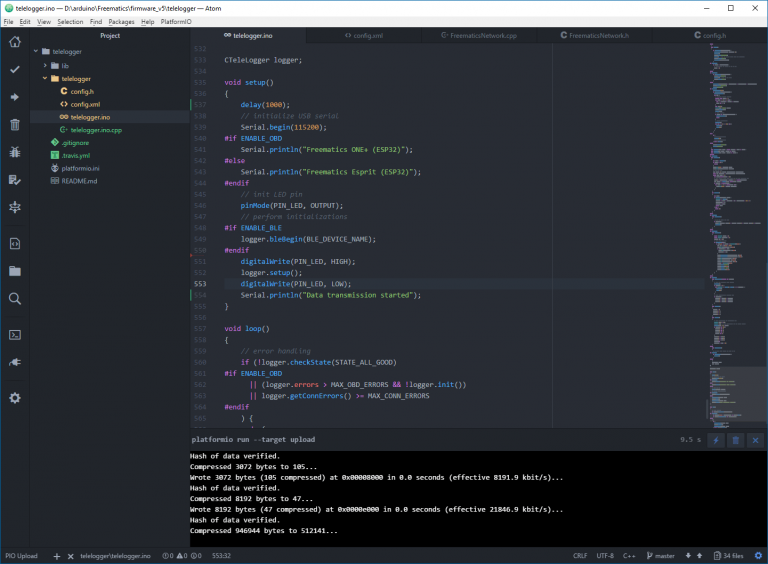Viewport: 768px width, 564px height.
Task: Click the PlatformIO Build checkmark icon
Action: (14, 70)
